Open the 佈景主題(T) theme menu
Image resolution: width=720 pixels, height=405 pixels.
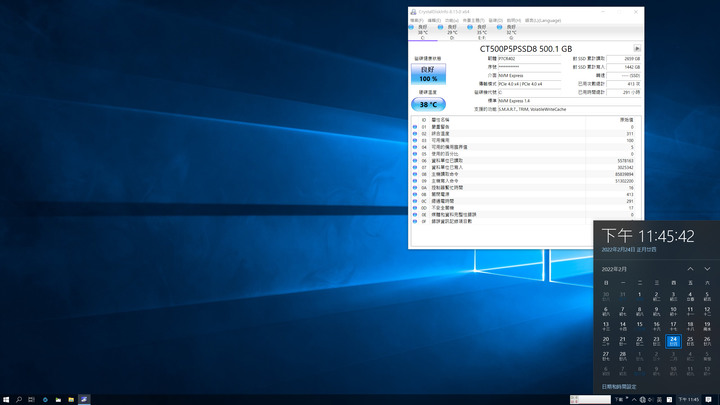[473, 21]
